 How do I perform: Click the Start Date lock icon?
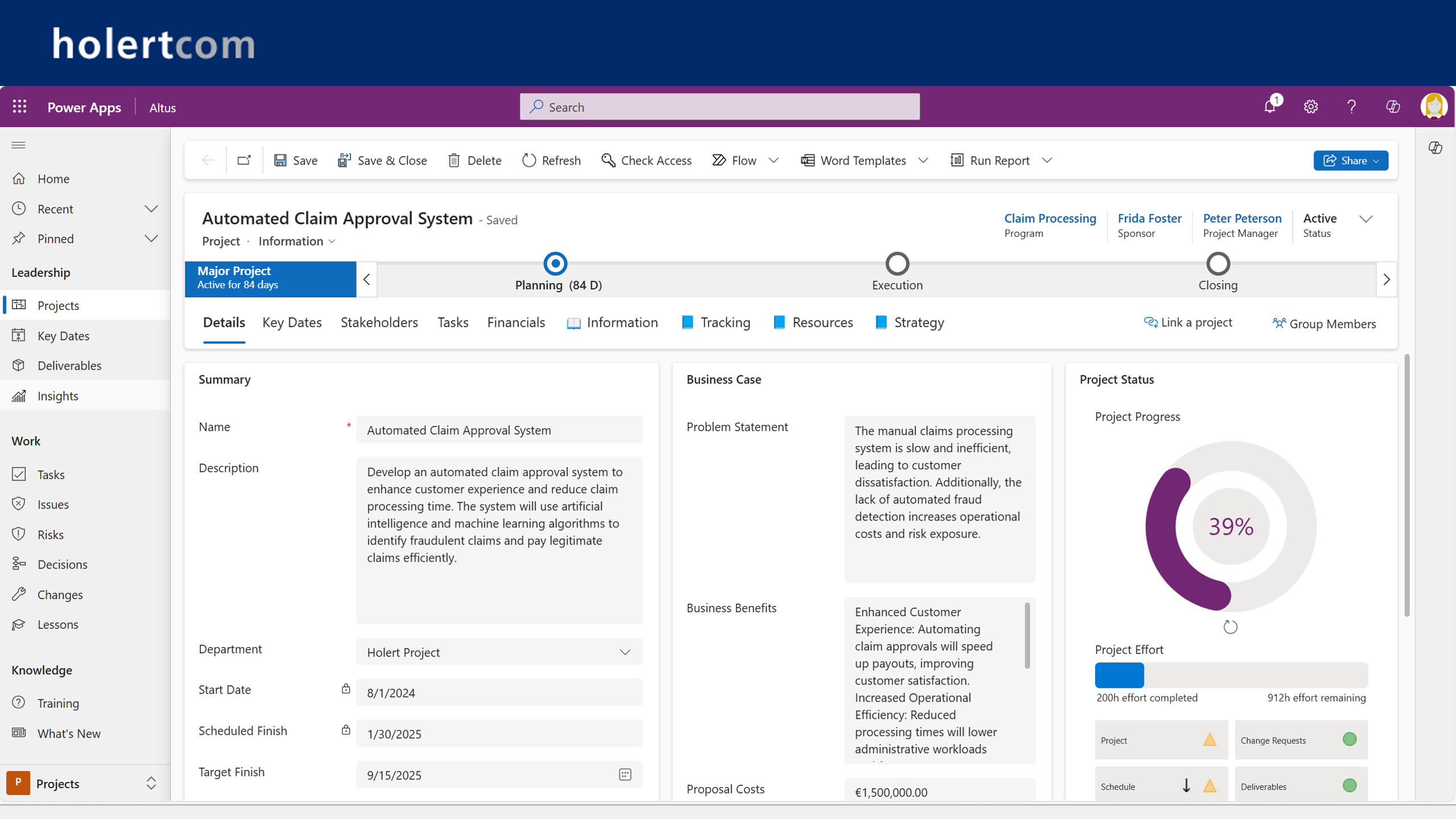346,689
